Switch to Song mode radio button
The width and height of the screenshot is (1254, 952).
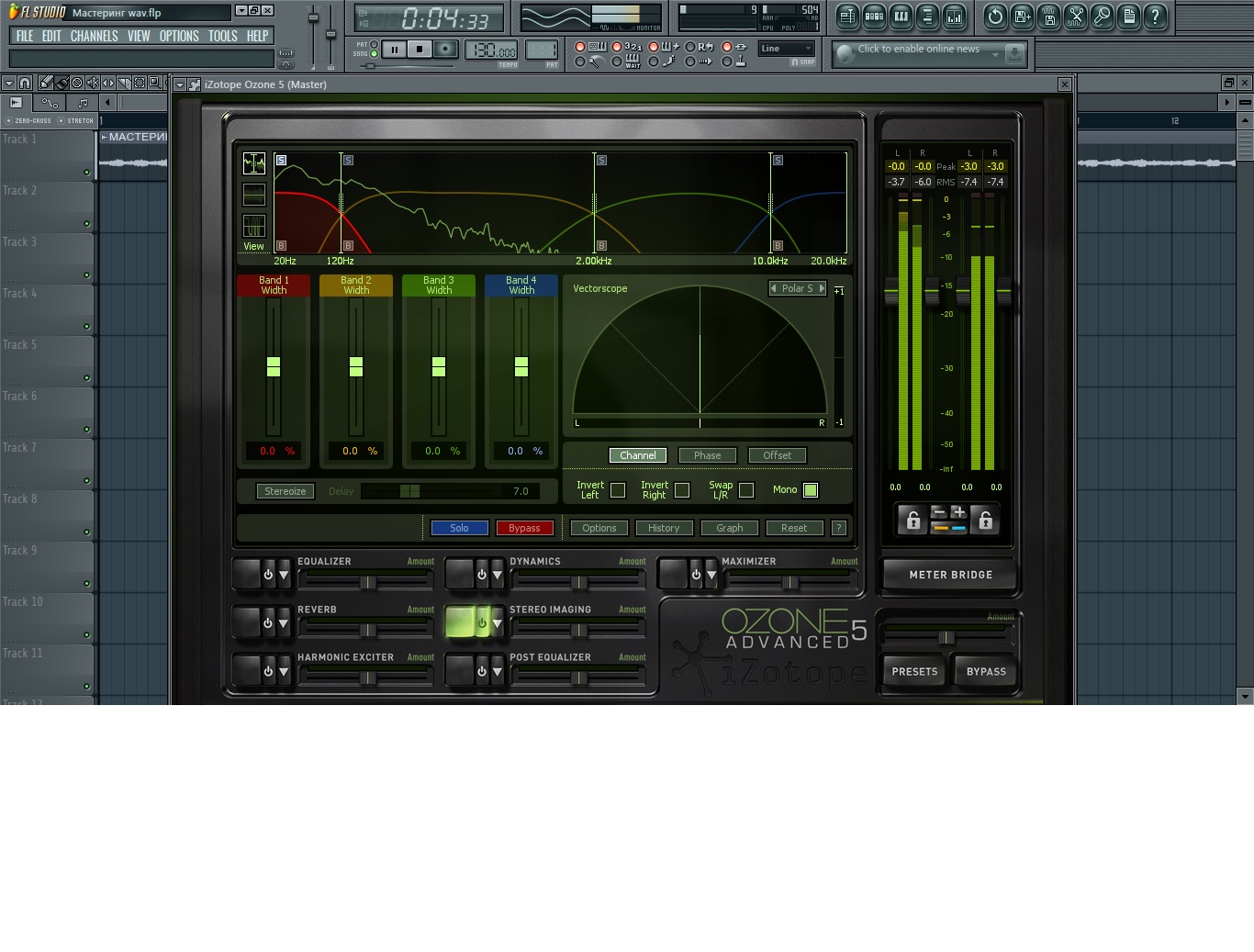coord(374,54)
